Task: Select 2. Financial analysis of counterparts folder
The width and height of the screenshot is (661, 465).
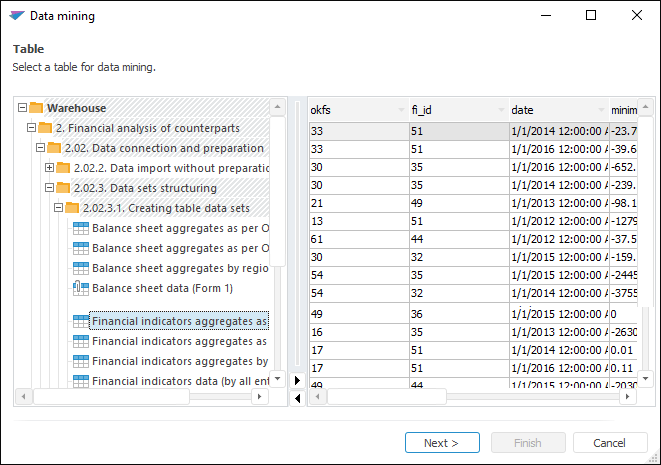Action: [x=146, y=128]
